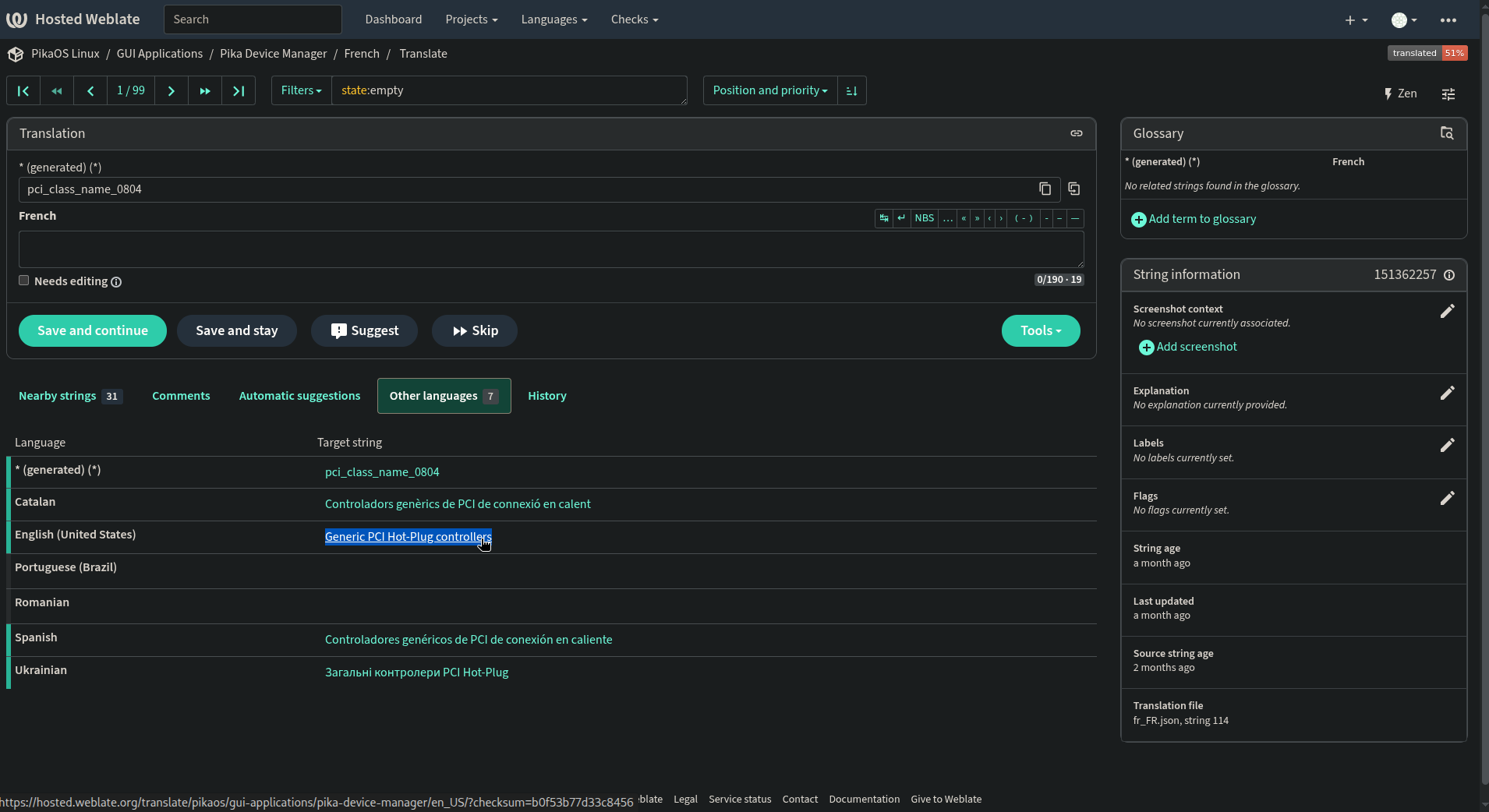Open the Projects dropdown menu
Screen dimensions: 1489x812
pos(472,19)
